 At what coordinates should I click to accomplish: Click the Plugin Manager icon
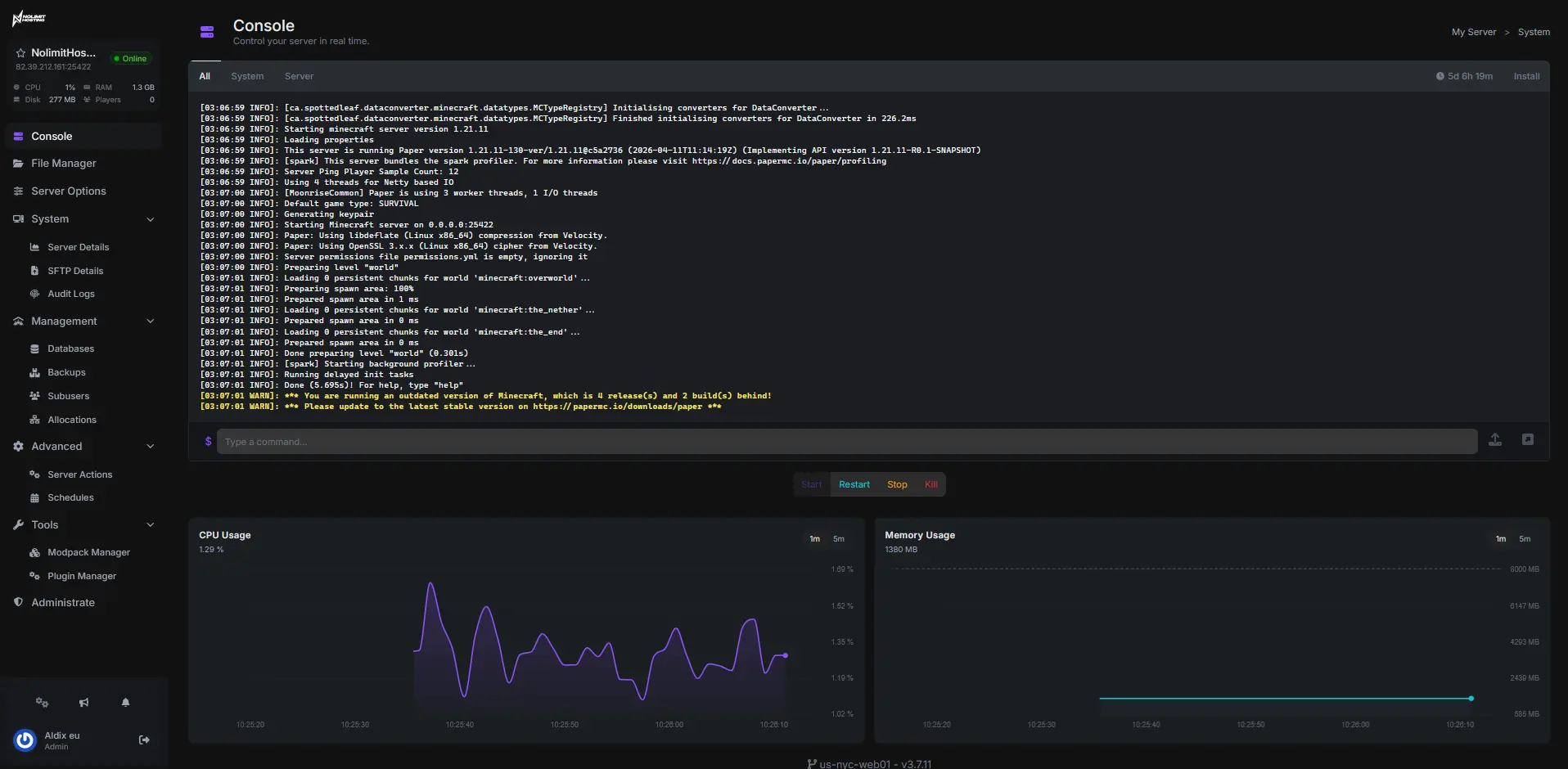point(34,576)
